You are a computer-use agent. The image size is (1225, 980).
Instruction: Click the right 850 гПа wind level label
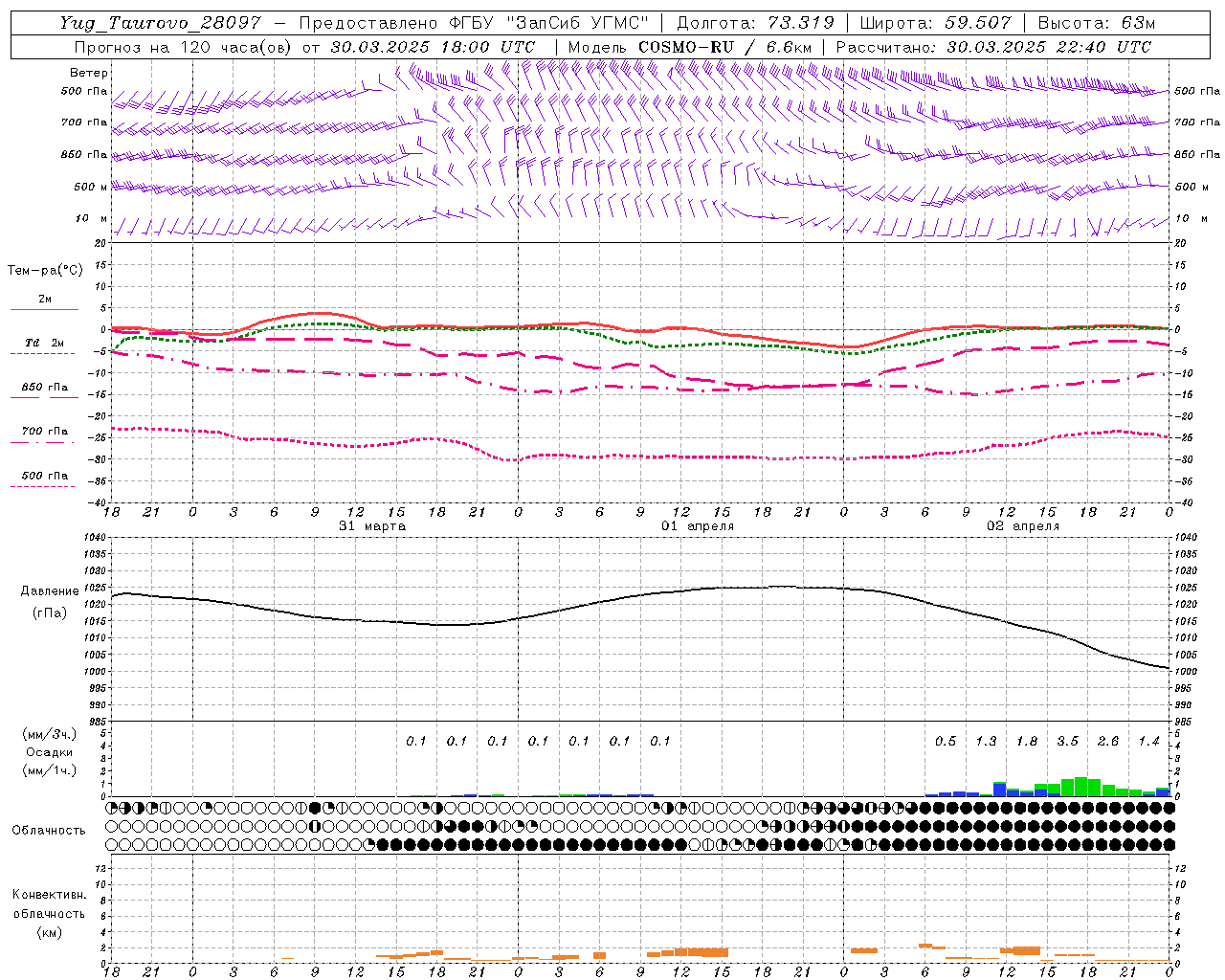click(x=1197, y=154)
